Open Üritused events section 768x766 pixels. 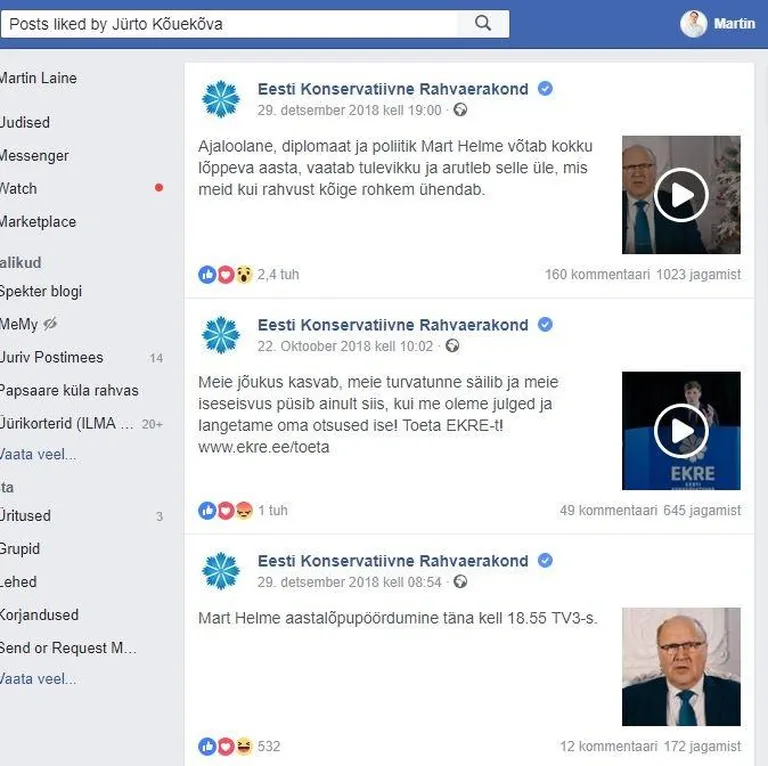tap(25, 516)
